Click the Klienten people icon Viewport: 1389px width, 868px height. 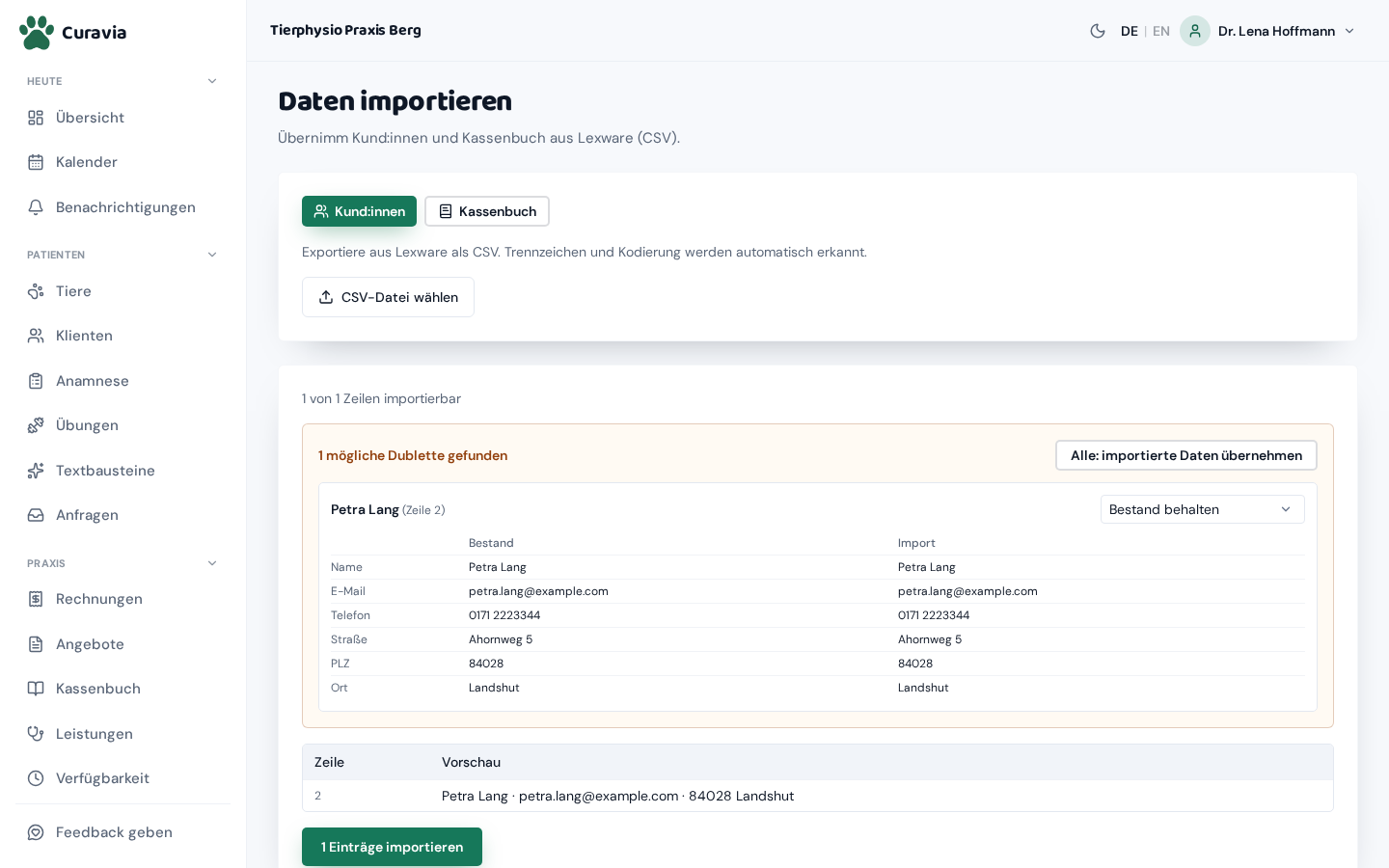[x=36, y=336]
